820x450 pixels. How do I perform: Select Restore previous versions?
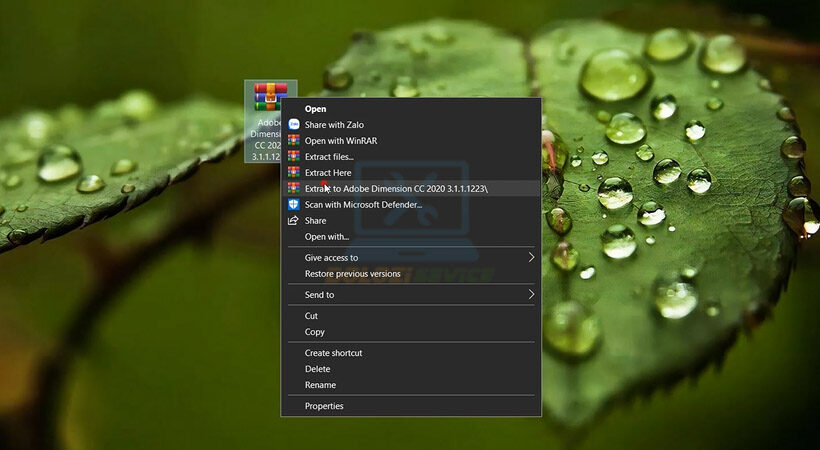(x=411, y=274)
